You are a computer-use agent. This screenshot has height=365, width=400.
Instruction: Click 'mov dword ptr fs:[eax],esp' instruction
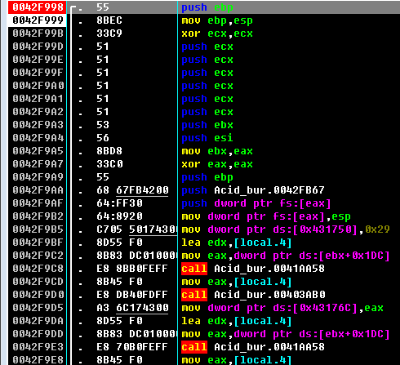(266, 216)
